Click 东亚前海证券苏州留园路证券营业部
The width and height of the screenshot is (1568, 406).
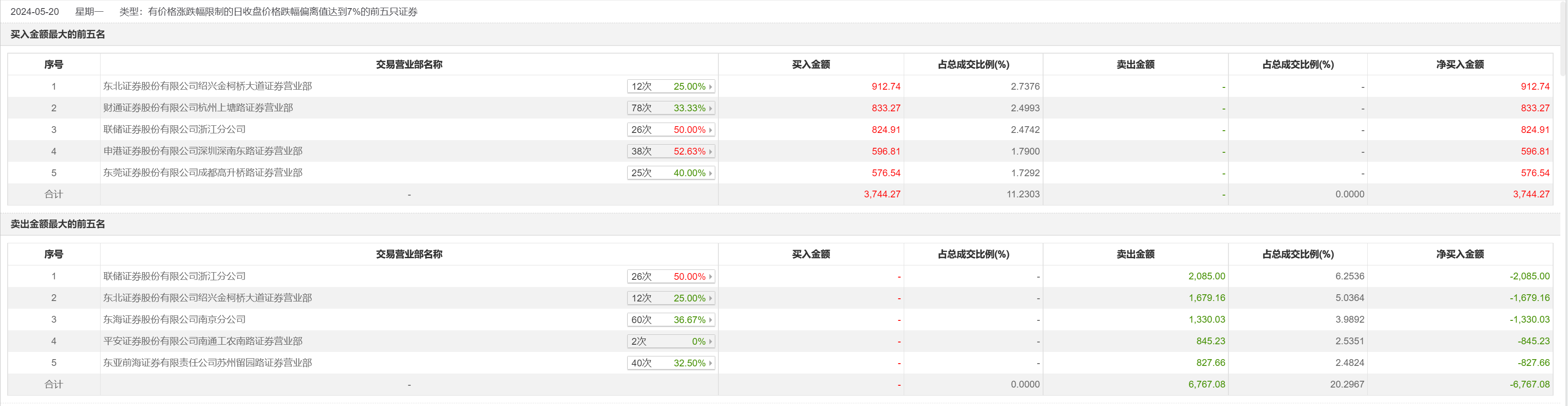(207, 363)
